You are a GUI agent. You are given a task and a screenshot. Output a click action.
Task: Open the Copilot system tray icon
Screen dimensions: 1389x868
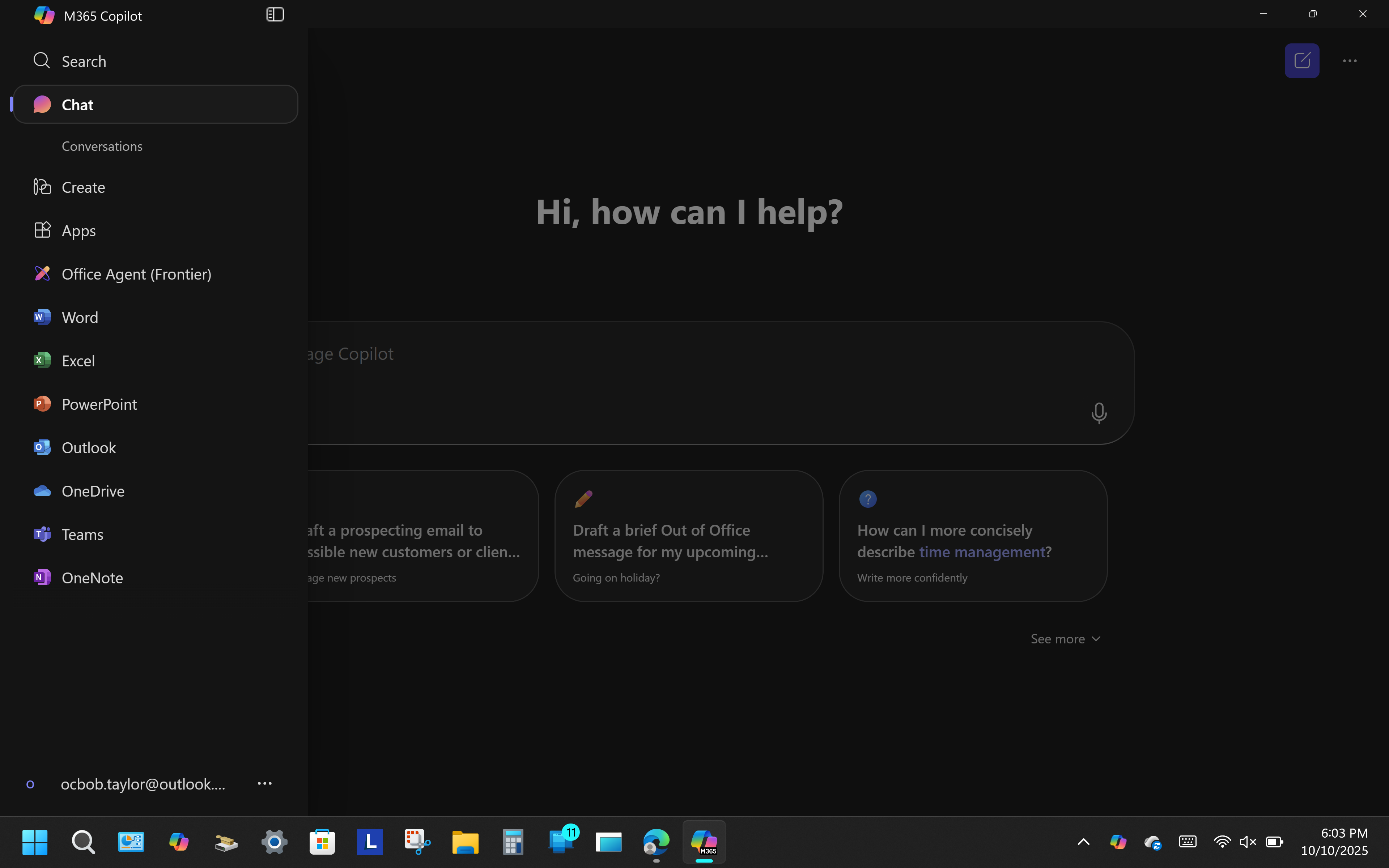[1118, 842]
